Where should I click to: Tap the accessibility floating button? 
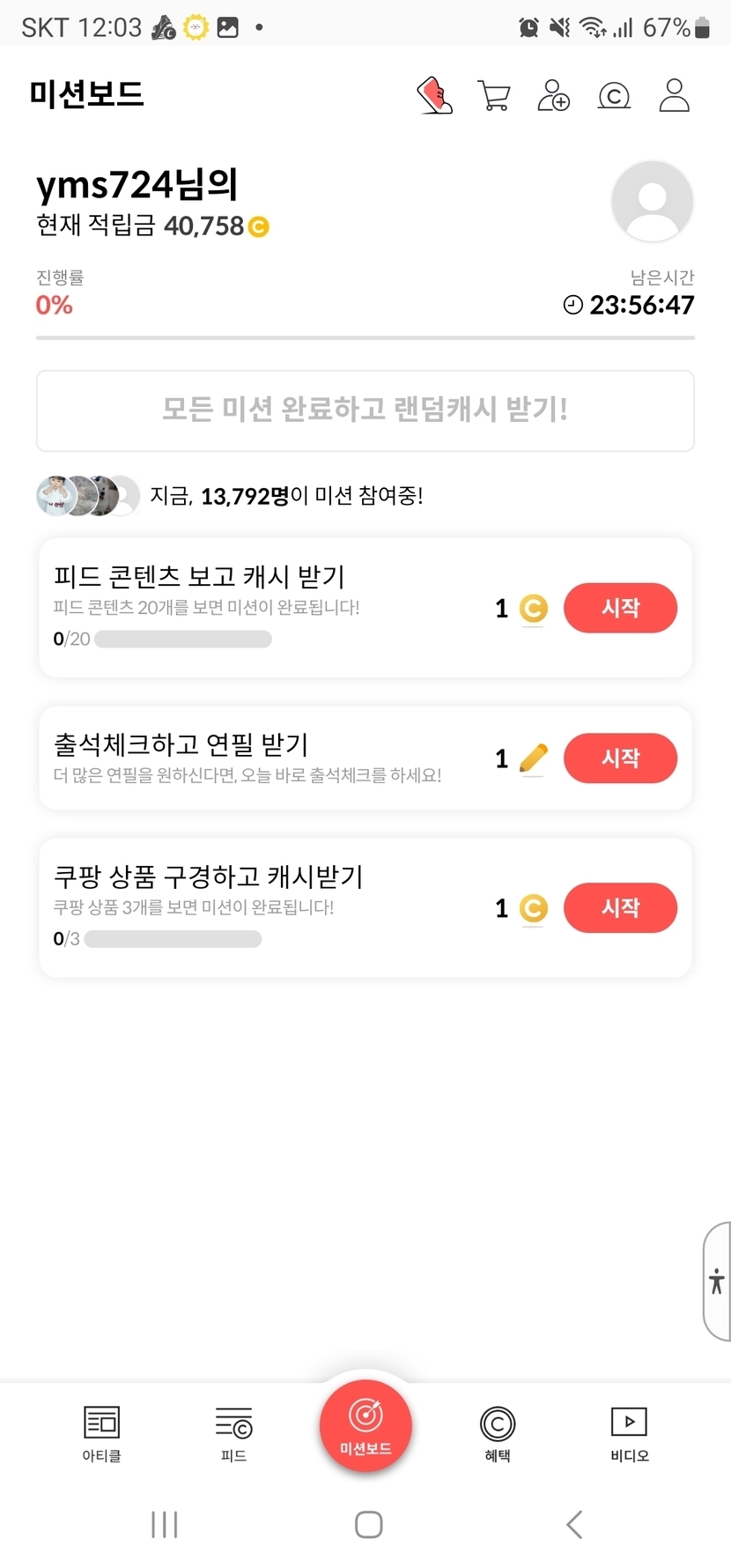(717, 1281)
